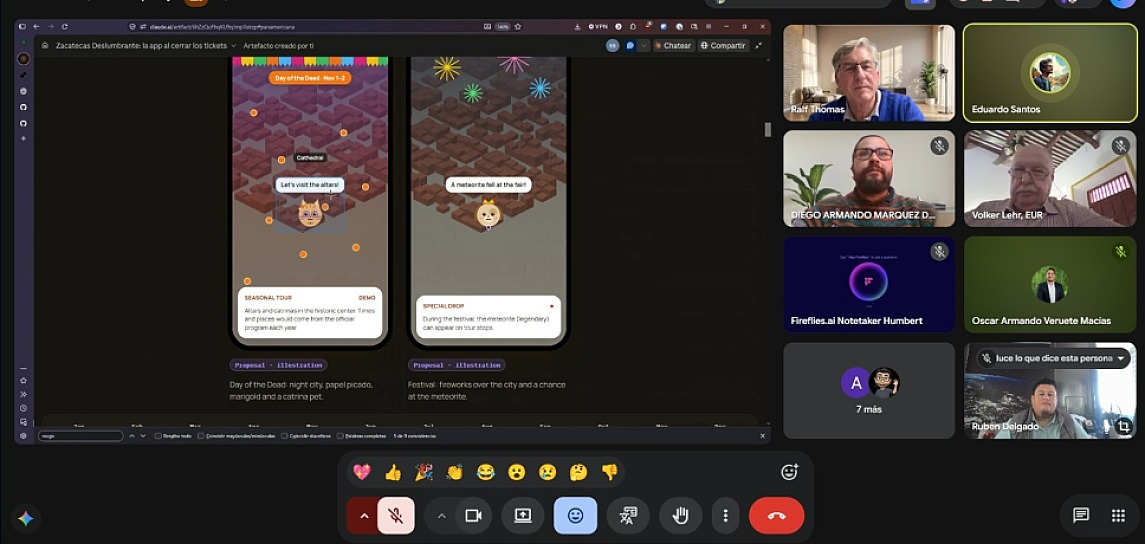The height and width of the screenshot is (544, 1145).
Task: Select Fireflies.ai Notetaker tile
Action: tap(869, 284)
